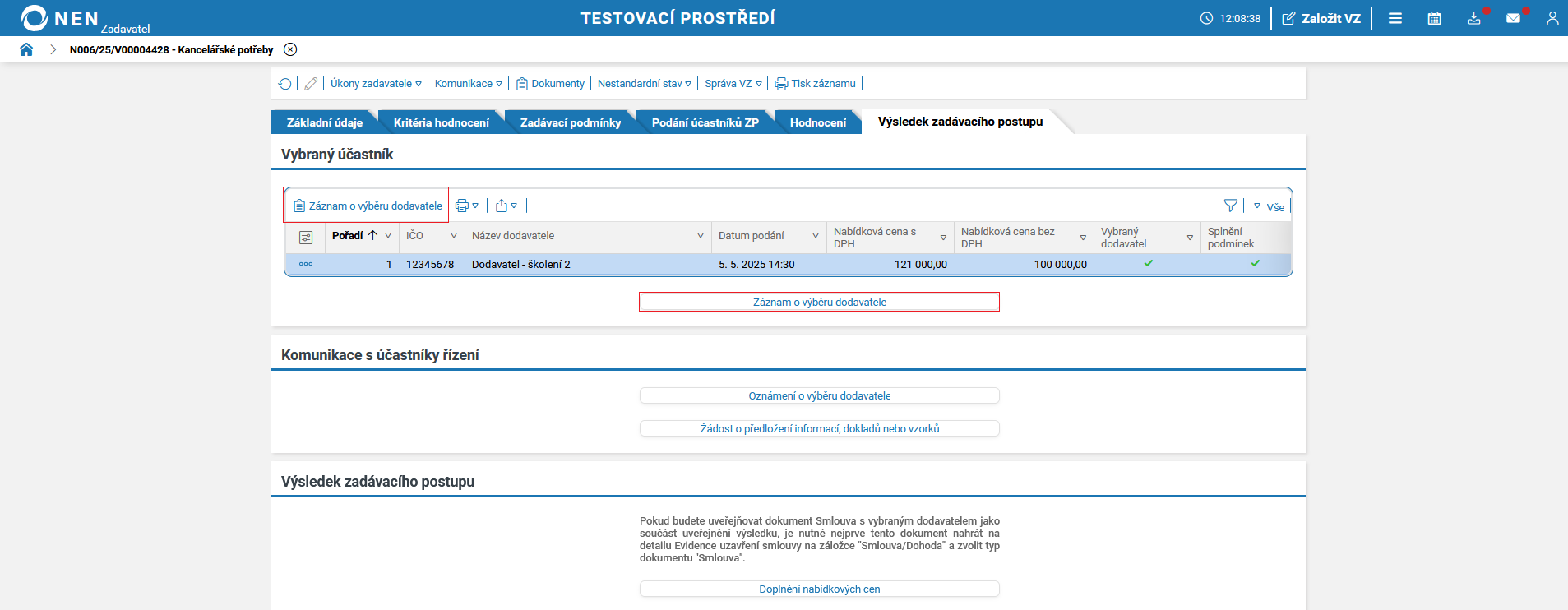Open the Vybraný dodavatel column filter arrow
Screen dimensions: 1568x610
click(x=1190, y=238)
